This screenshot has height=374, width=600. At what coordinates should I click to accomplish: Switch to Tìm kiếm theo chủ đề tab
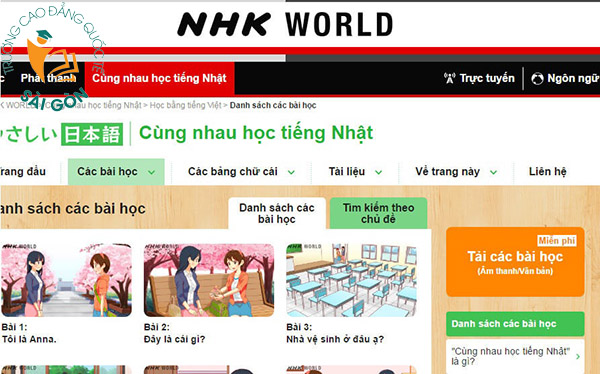coord(378,213)
